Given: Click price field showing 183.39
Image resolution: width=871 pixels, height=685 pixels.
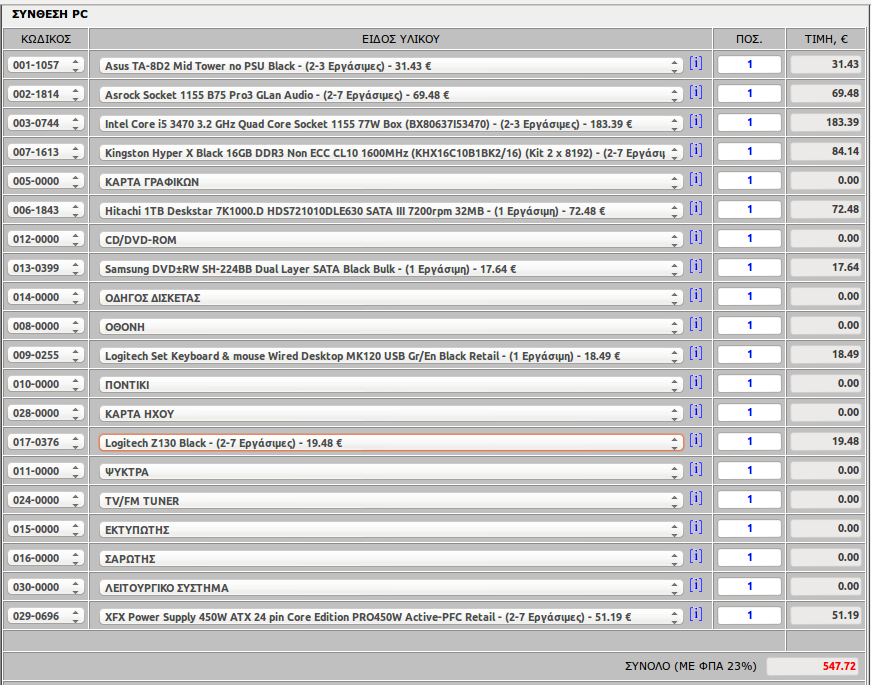Looking at the screenshot, I should click(x=826, y=122).
